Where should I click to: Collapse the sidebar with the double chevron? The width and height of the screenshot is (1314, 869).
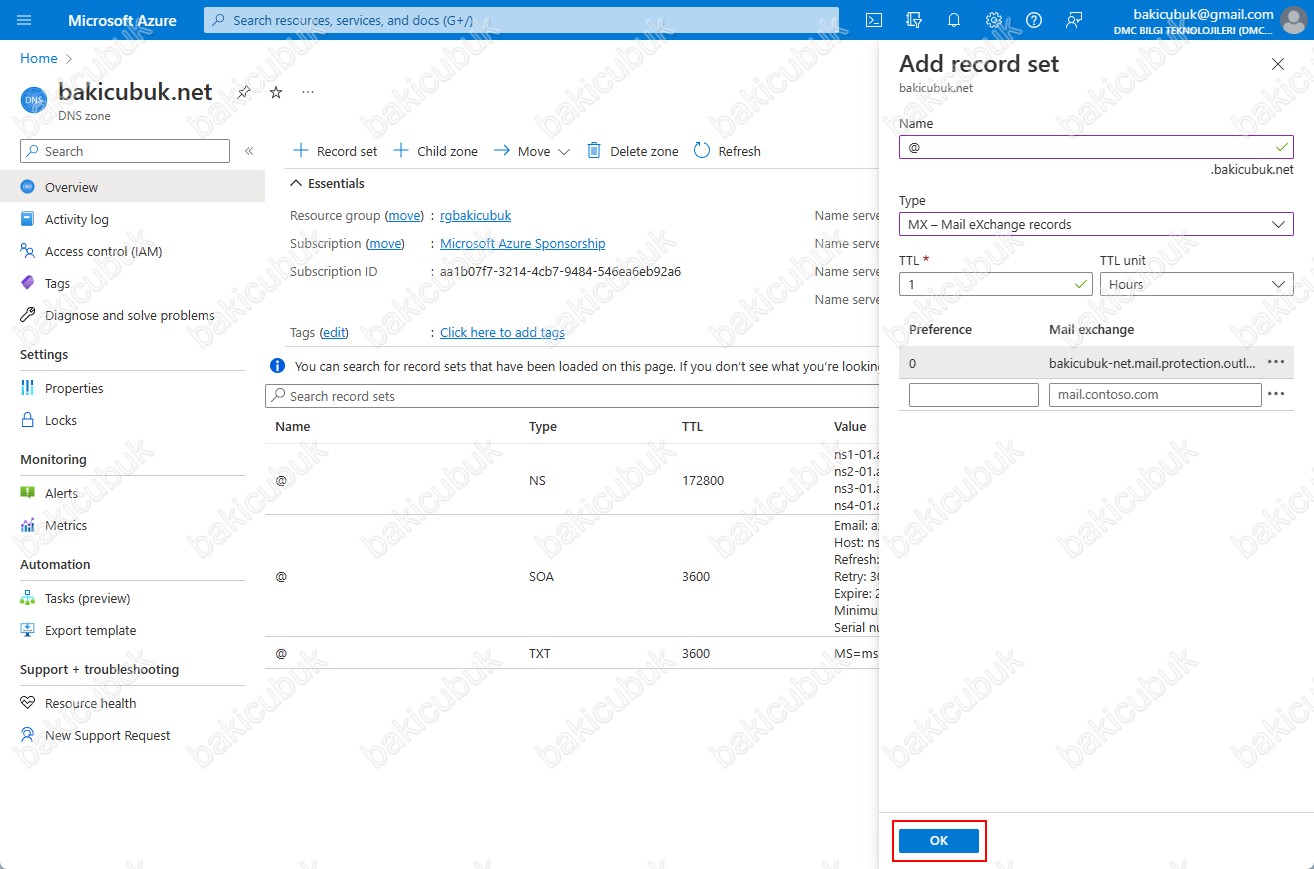pos(249,151)
